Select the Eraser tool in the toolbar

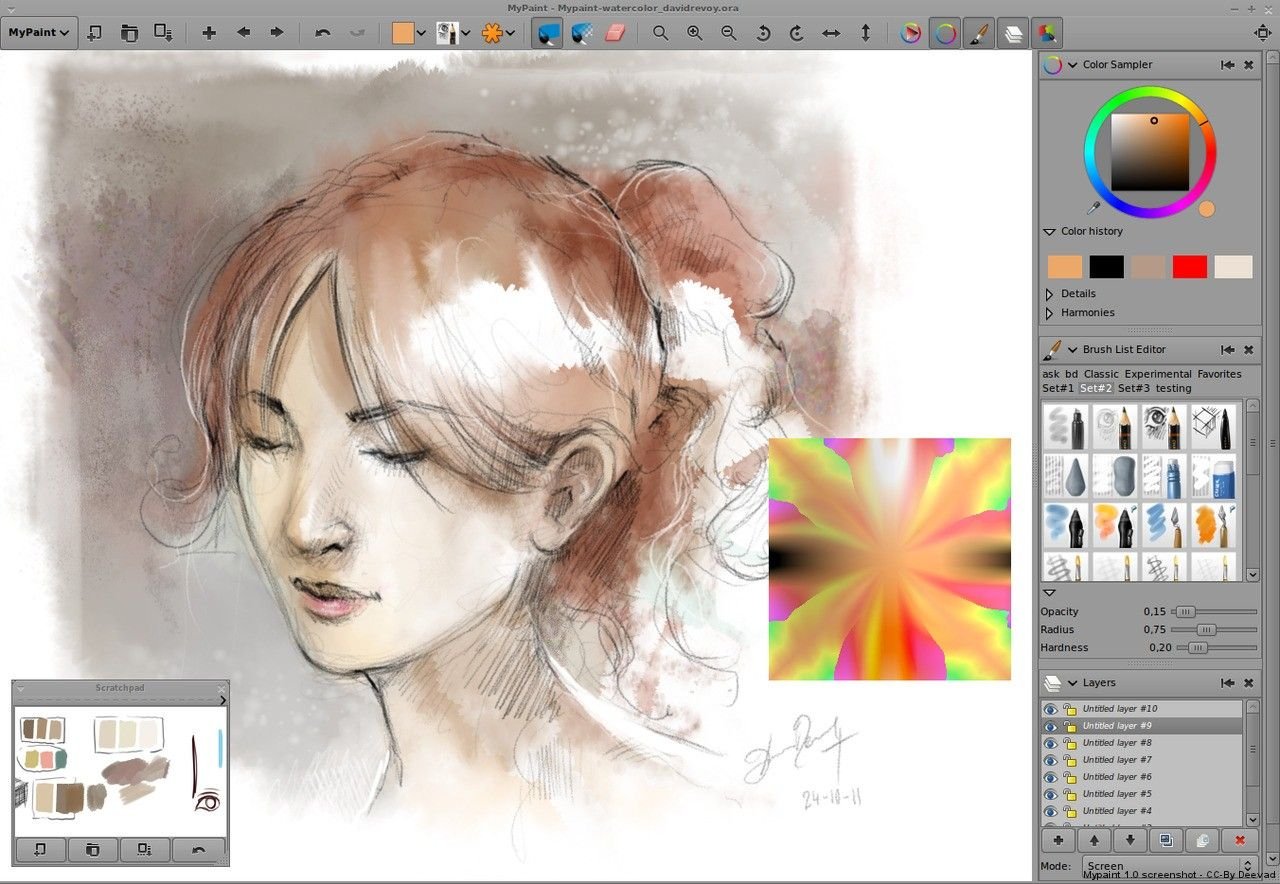coord(617,33)
